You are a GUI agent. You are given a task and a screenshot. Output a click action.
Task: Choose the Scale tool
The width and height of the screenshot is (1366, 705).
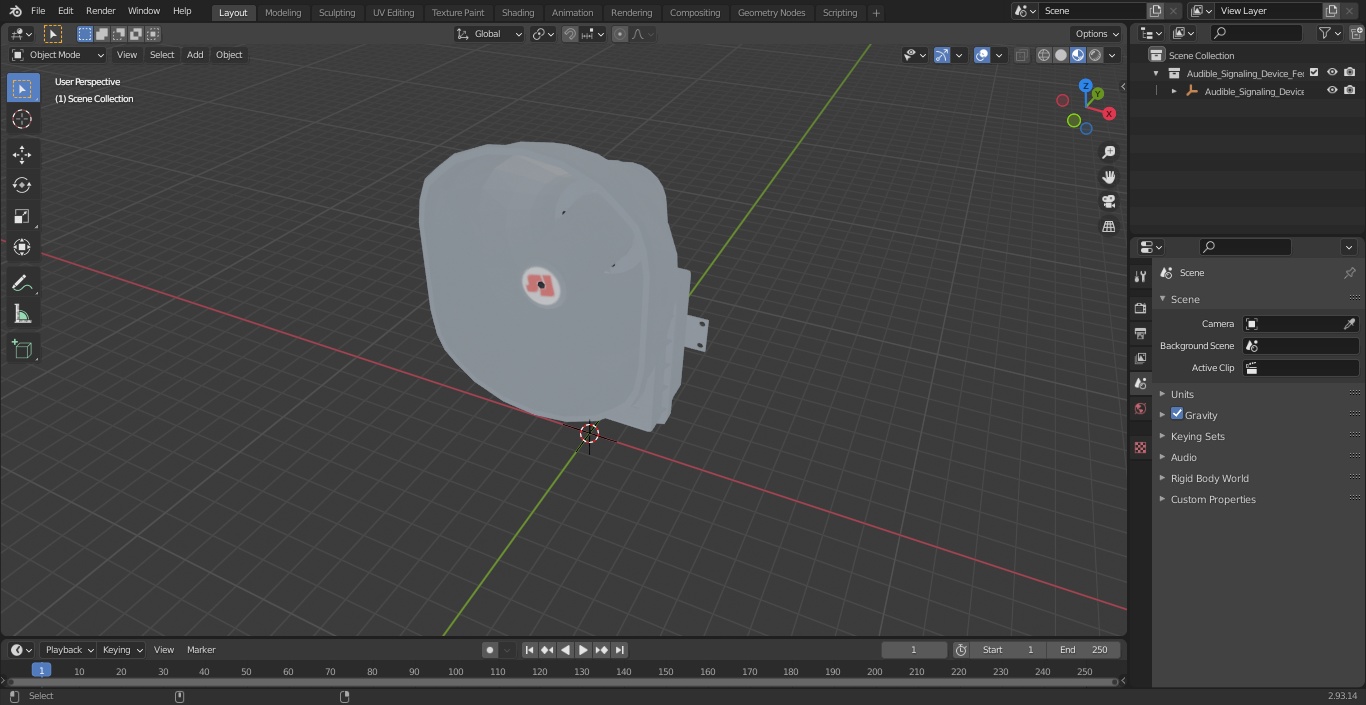[22, 216]
